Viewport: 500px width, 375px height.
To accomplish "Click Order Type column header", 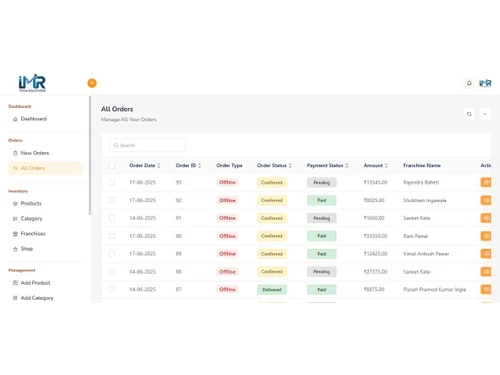I will point(229,165).
